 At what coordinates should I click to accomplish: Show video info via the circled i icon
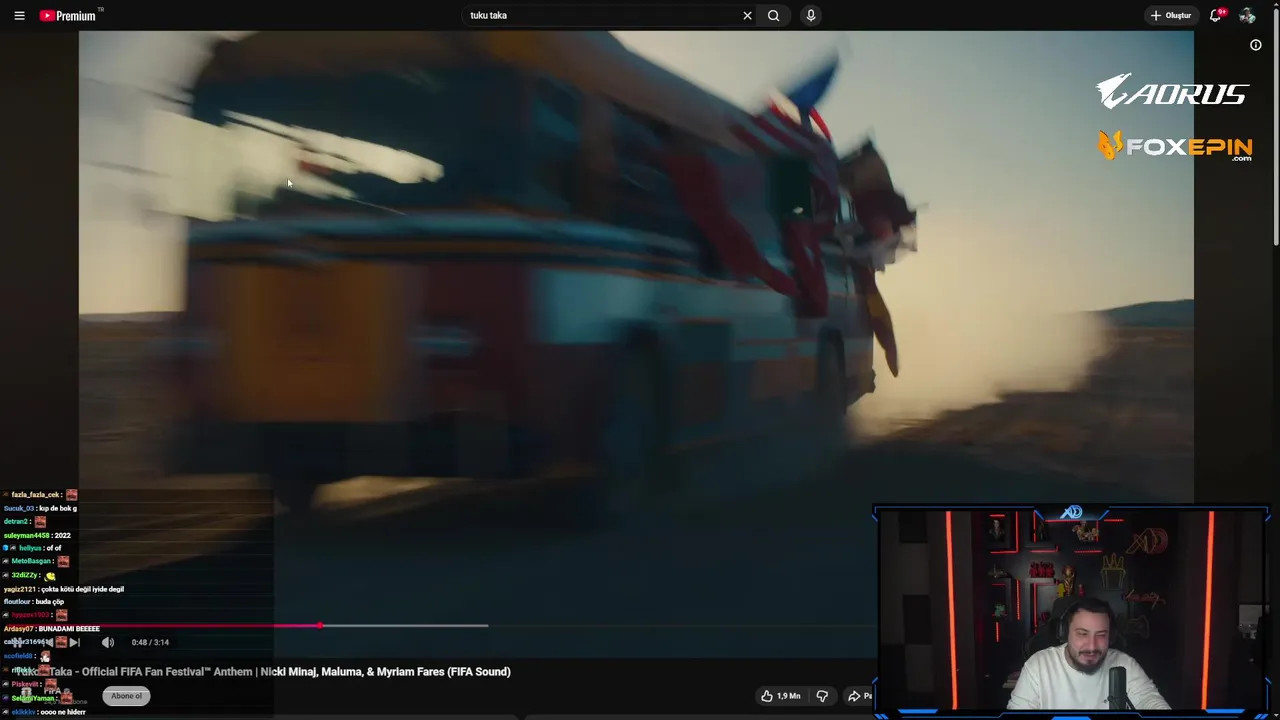pyautogui.click(x=1256, y=45)
